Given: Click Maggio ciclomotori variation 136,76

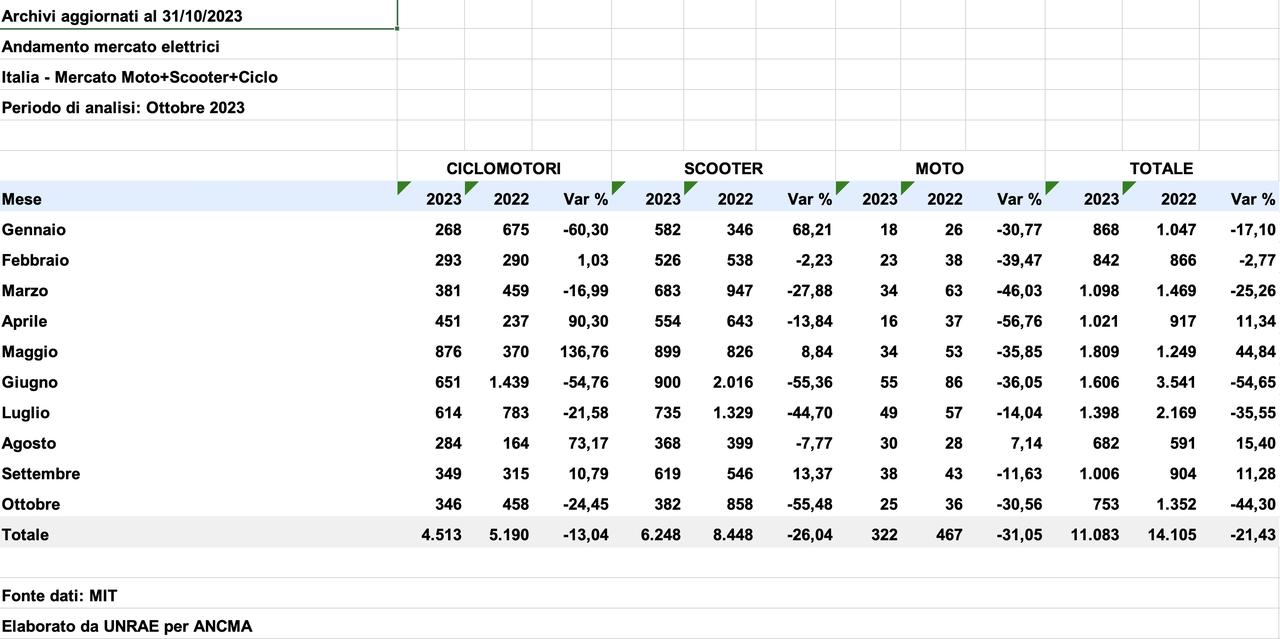Looking at the screenshot, I should click(585, 351).
